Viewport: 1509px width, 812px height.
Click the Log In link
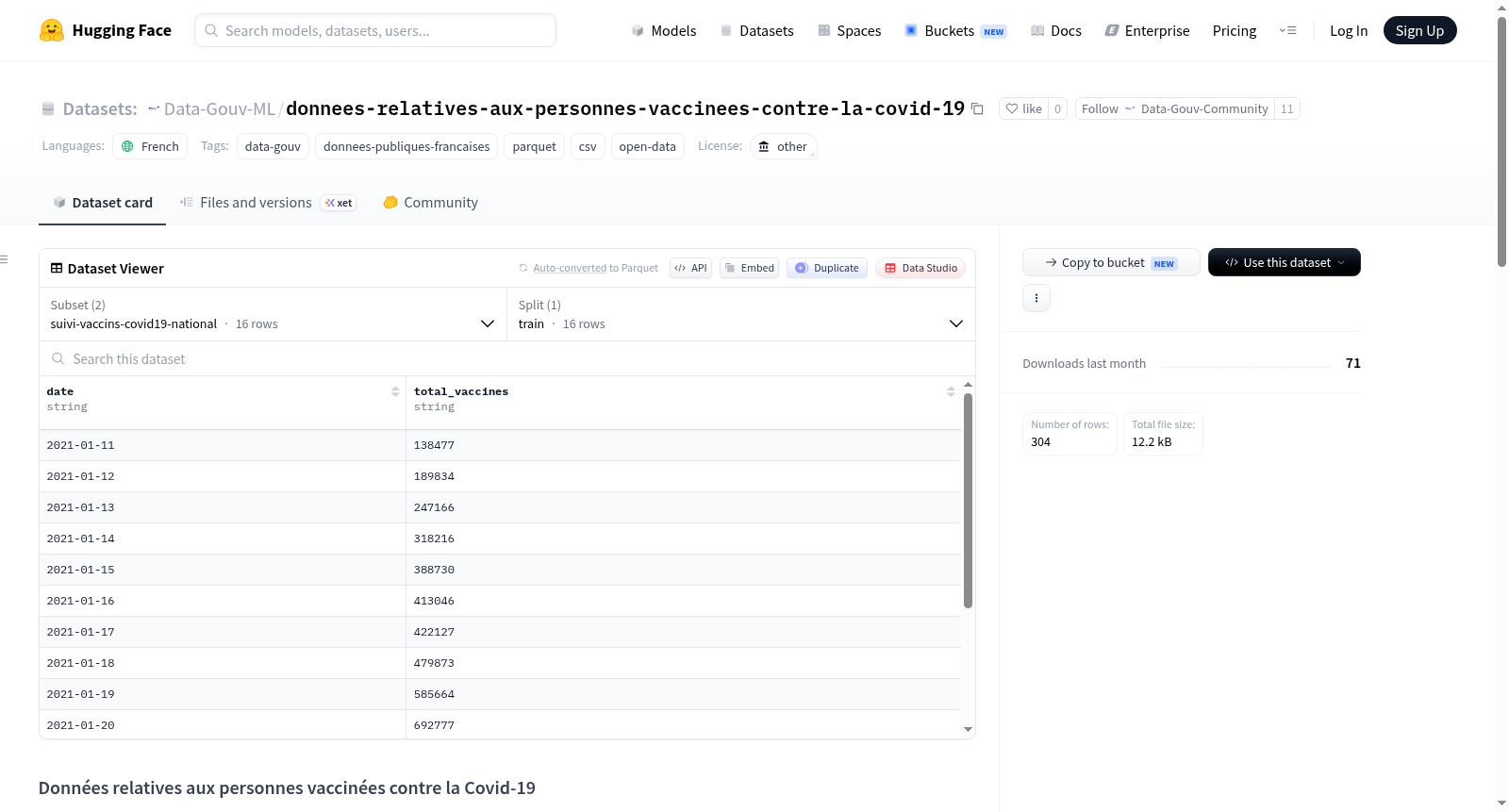1349,30
